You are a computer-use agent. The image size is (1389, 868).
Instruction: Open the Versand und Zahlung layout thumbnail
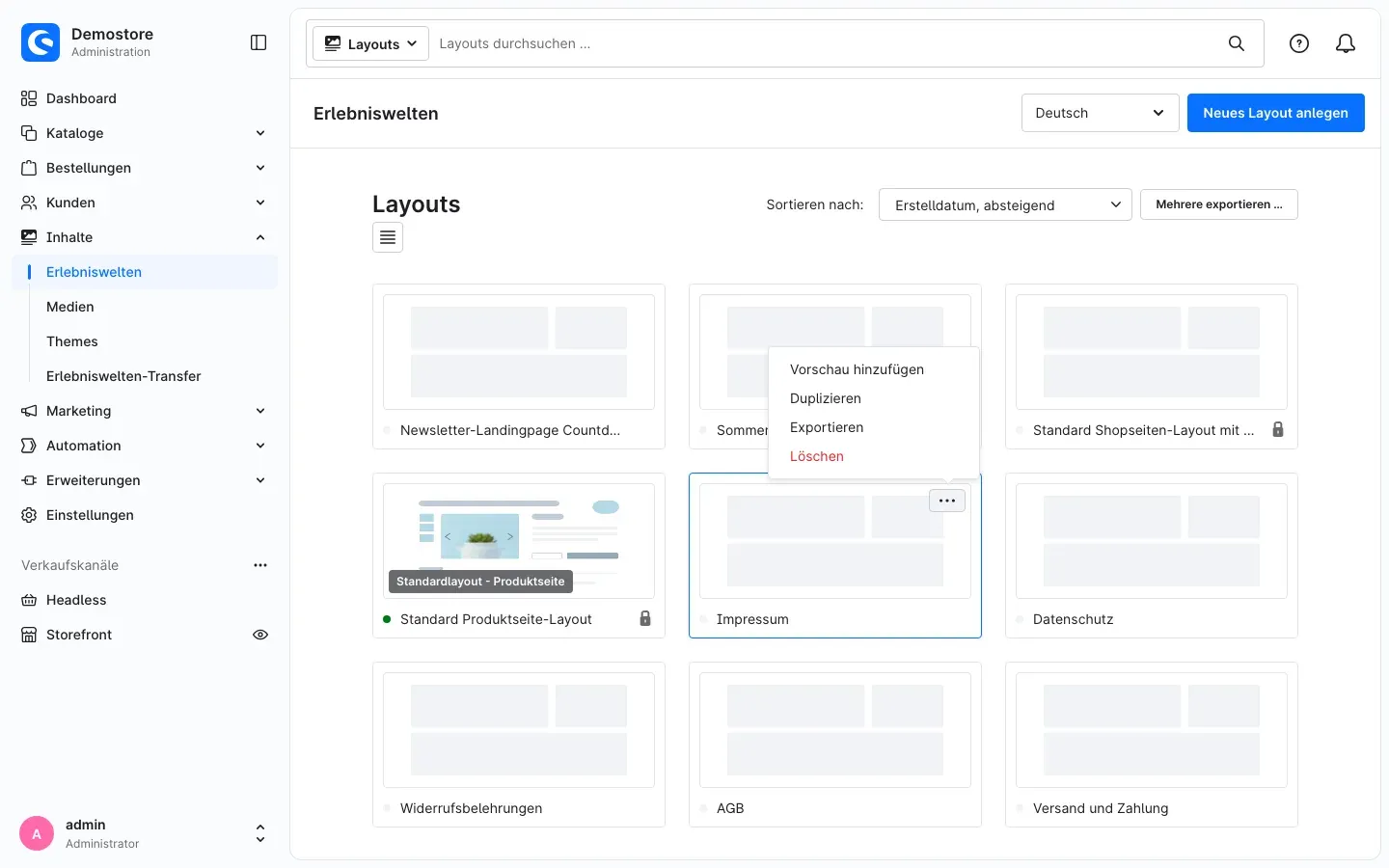coord(1152,730)
